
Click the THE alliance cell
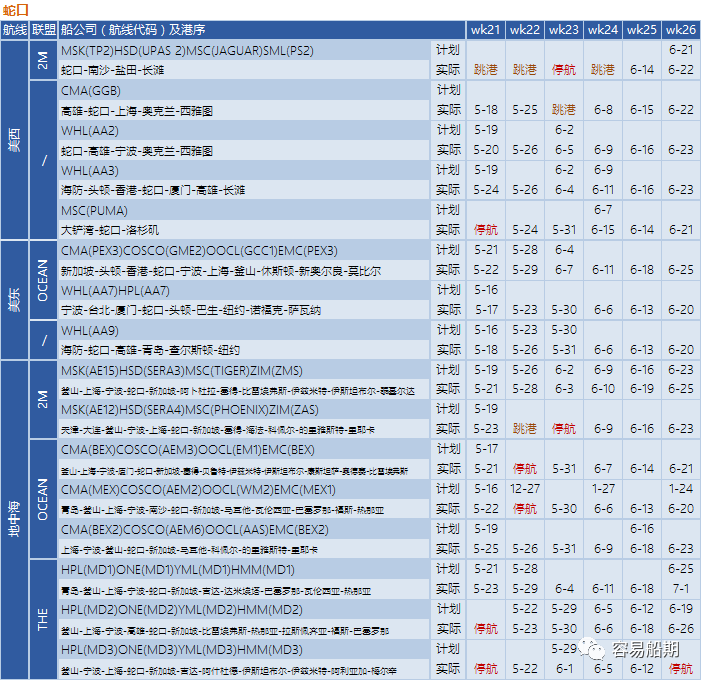43,619
